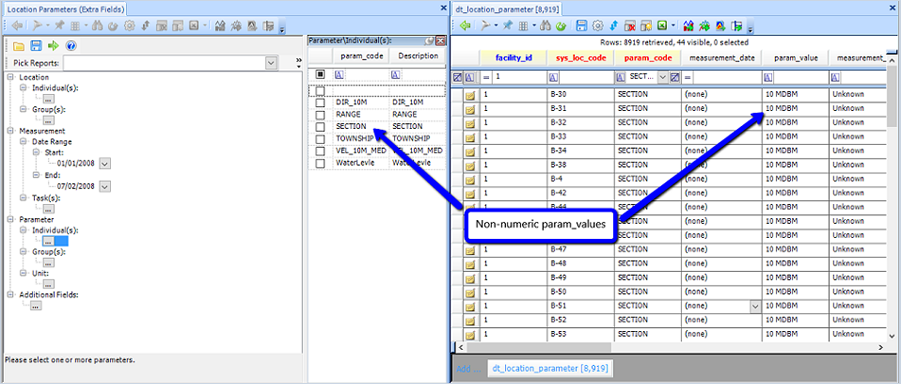Select the Location Parameters (Extra Fields) tab
This screenshot has height=384, width=901.
point(65,9)
